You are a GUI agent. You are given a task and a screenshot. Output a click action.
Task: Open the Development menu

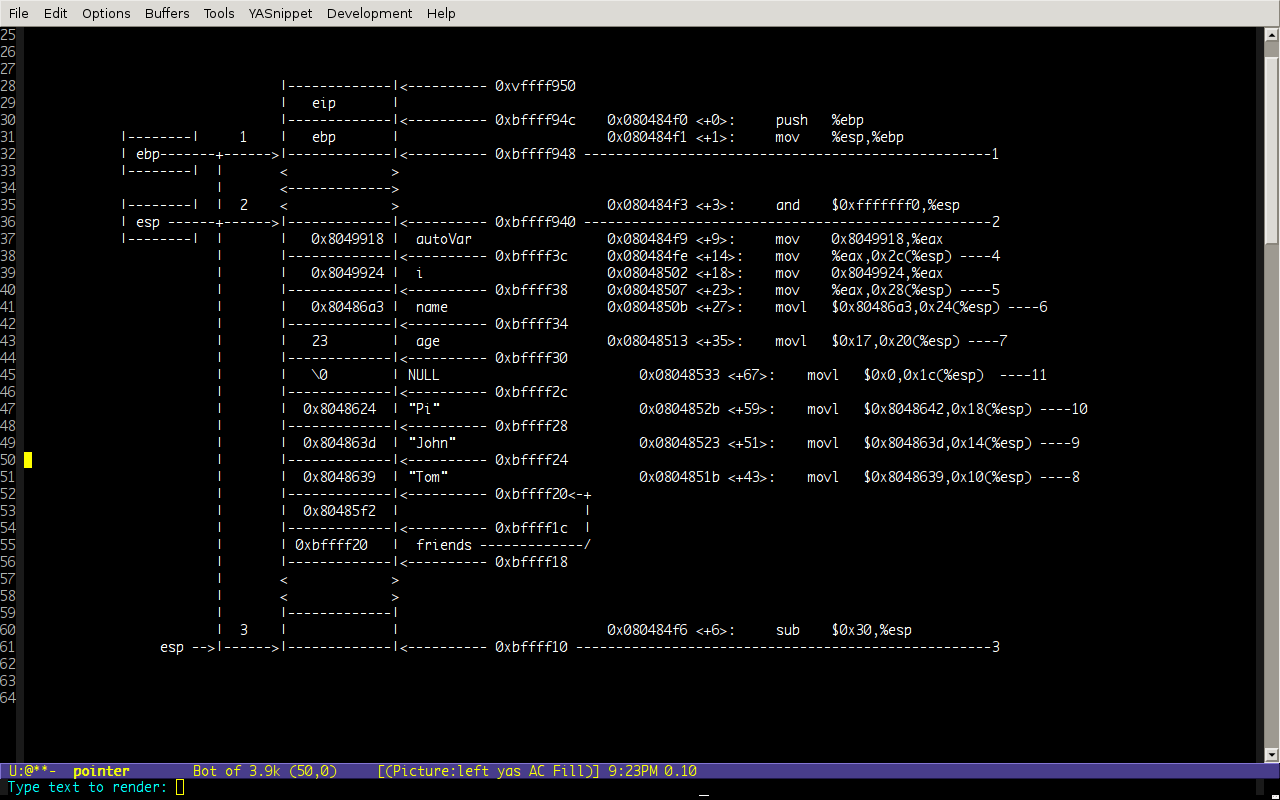(x=369, y=13)
